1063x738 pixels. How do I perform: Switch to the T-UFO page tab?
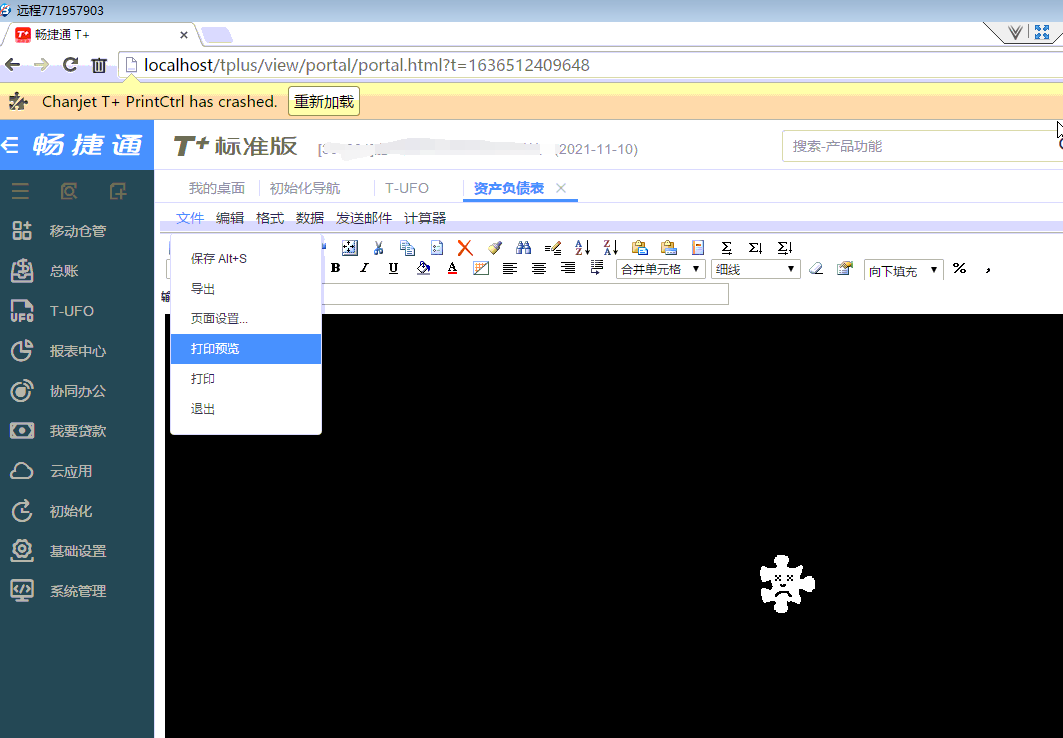(x=407, y=188)
